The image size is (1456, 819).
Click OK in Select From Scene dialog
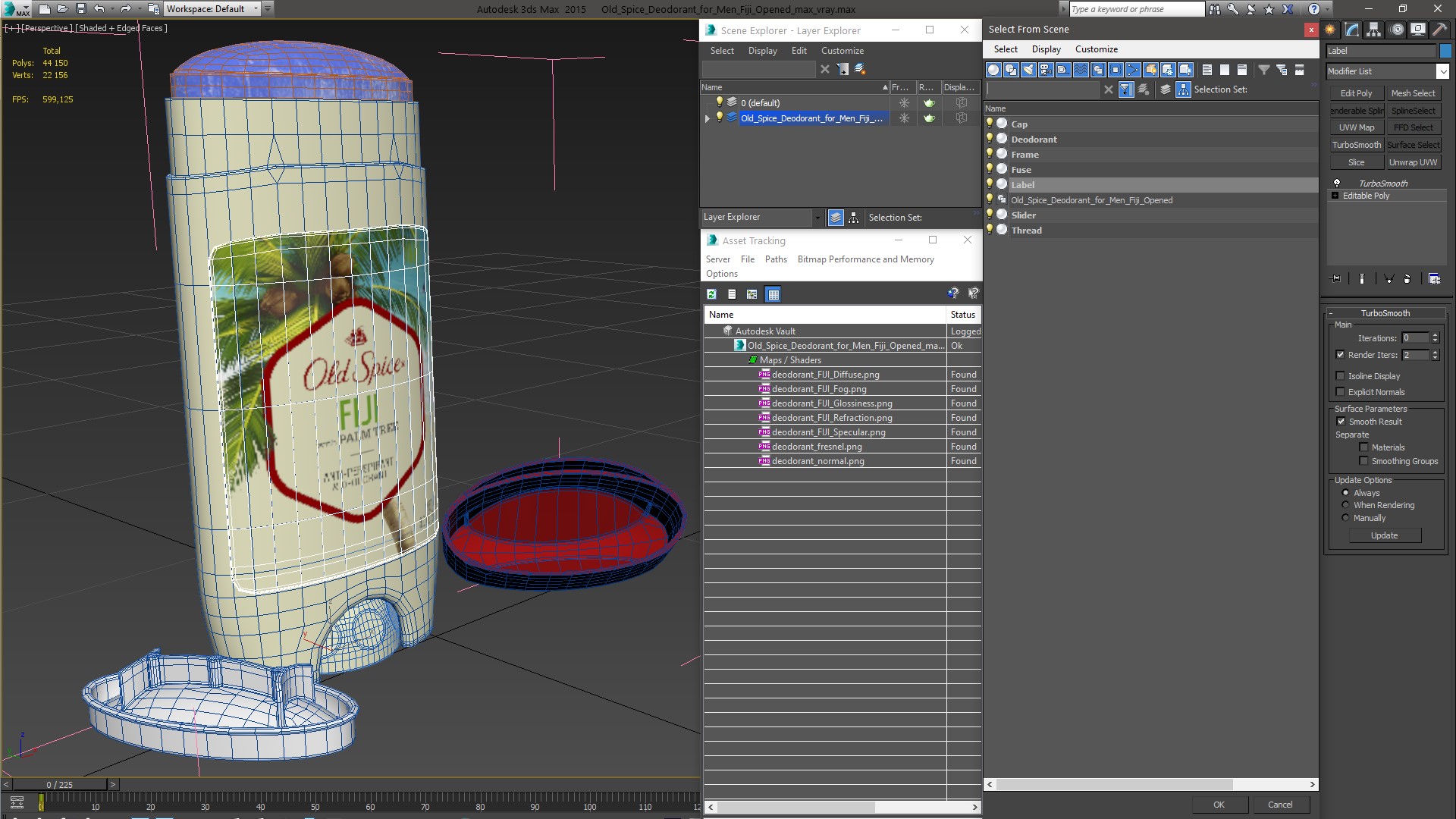tap(1219, 805)
